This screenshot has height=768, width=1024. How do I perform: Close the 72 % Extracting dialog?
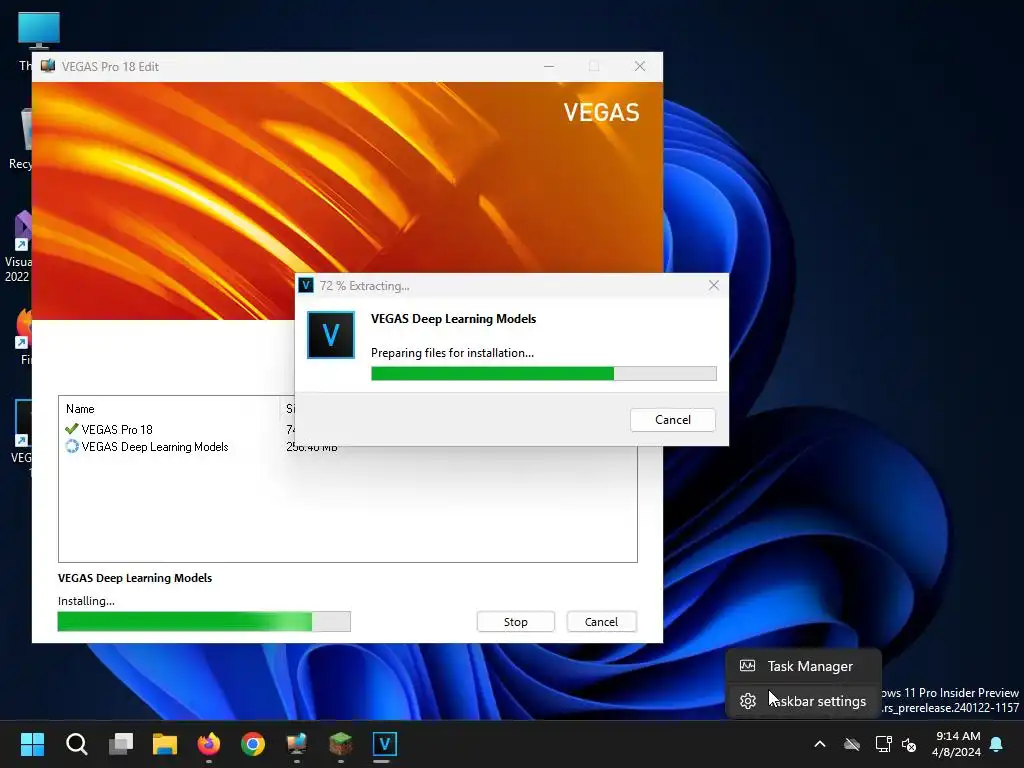714,285
